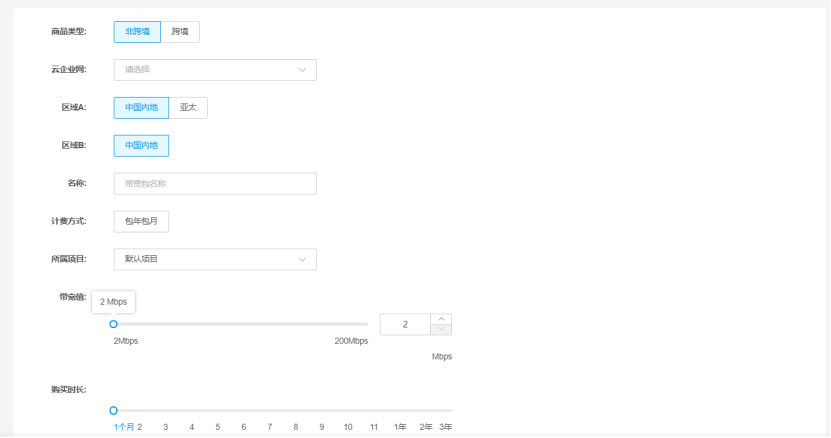Choose 亚太 for 区域A

point(188,108)
